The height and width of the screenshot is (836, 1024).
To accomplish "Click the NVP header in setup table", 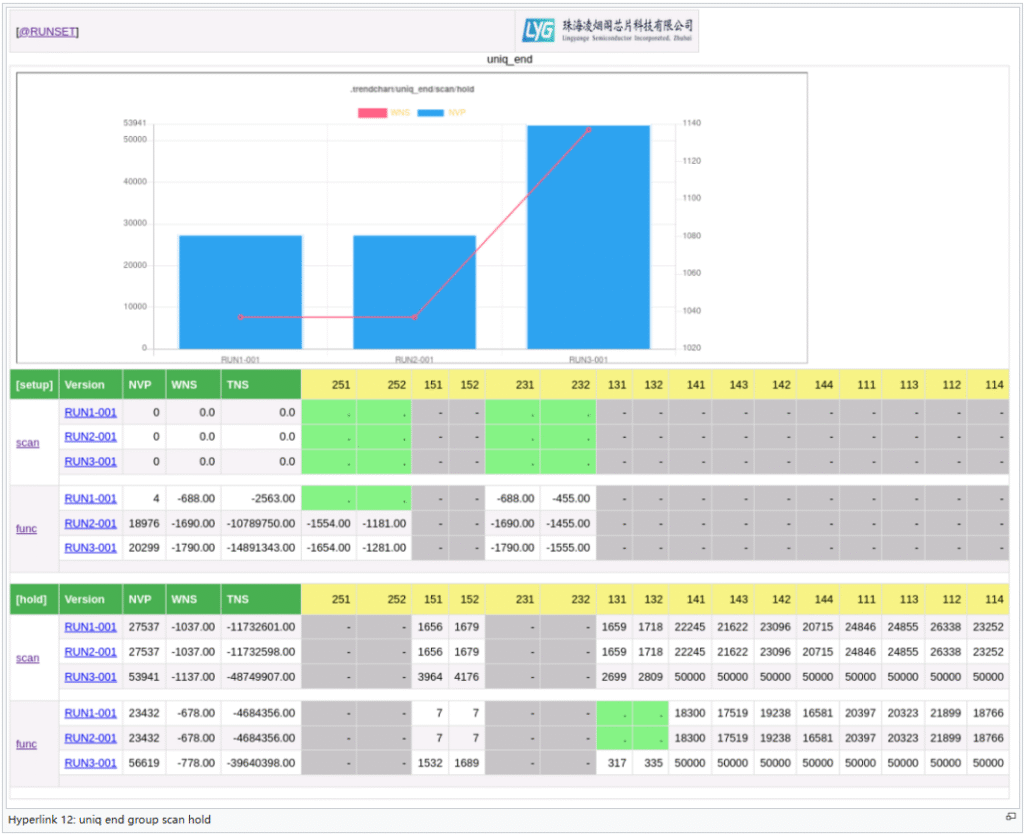I will (x=139, y=384).
